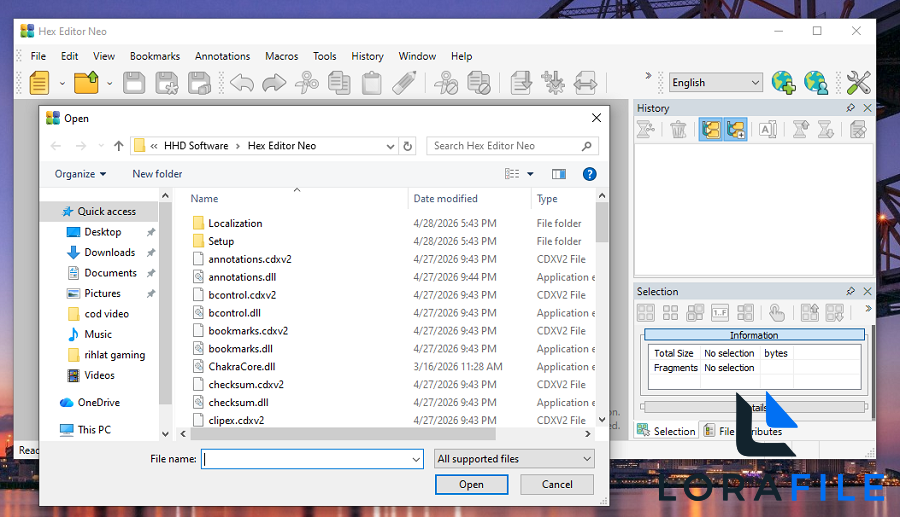This screenshot has height=517, width=900.
Task: Click the Open button in dialog
Action: (x=471, y=484)
